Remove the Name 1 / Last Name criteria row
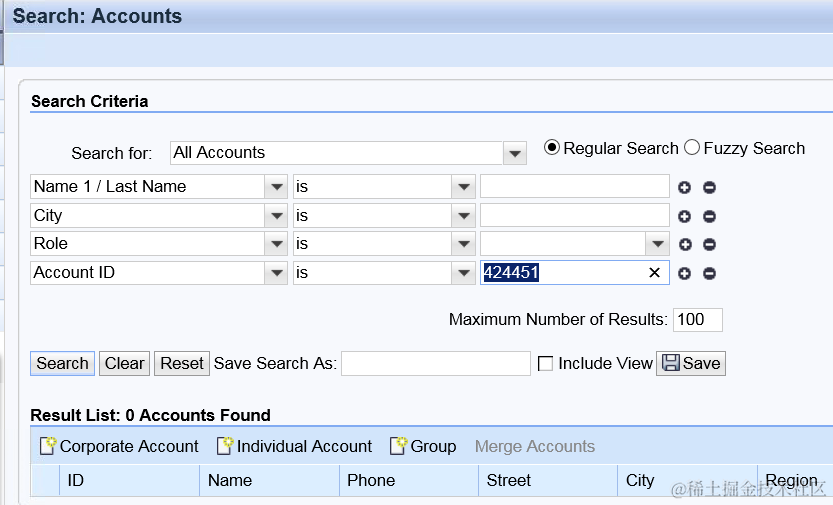 (x=709, y=187)
